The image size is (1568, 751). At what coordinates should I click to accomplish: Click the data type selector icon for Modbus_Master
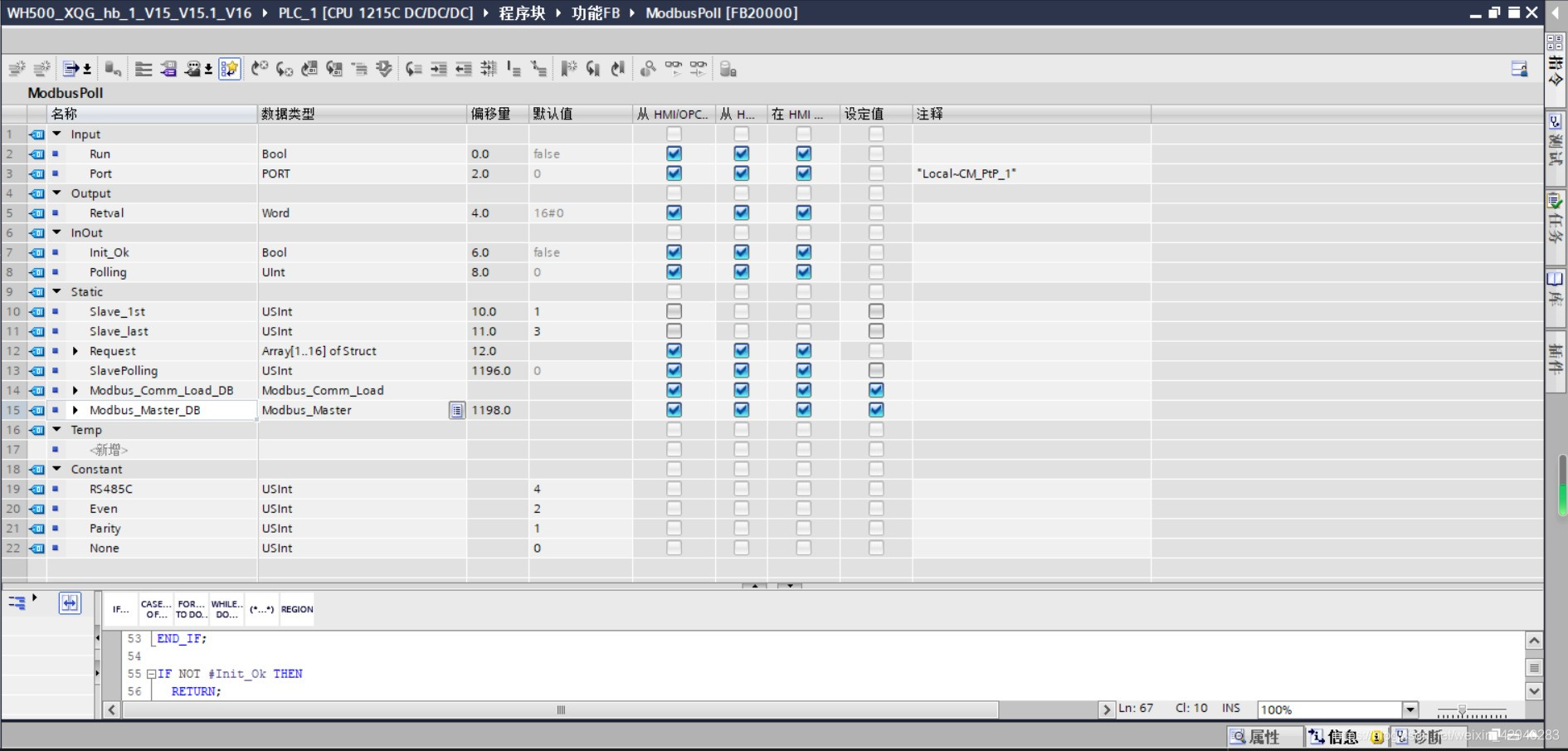click(x=456, y=410)
